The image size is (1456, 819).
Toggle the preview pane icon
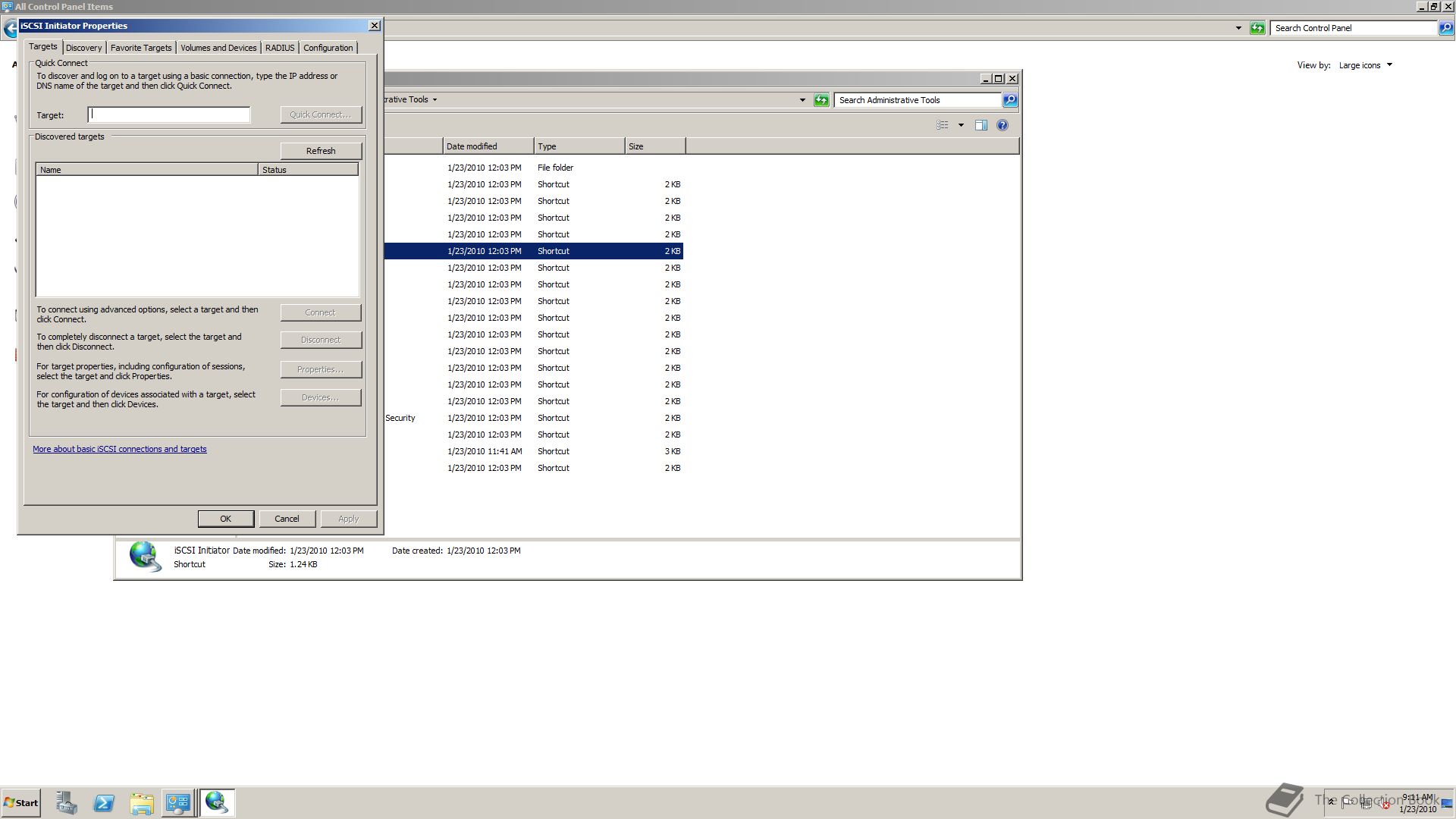(x=981, y=125)
